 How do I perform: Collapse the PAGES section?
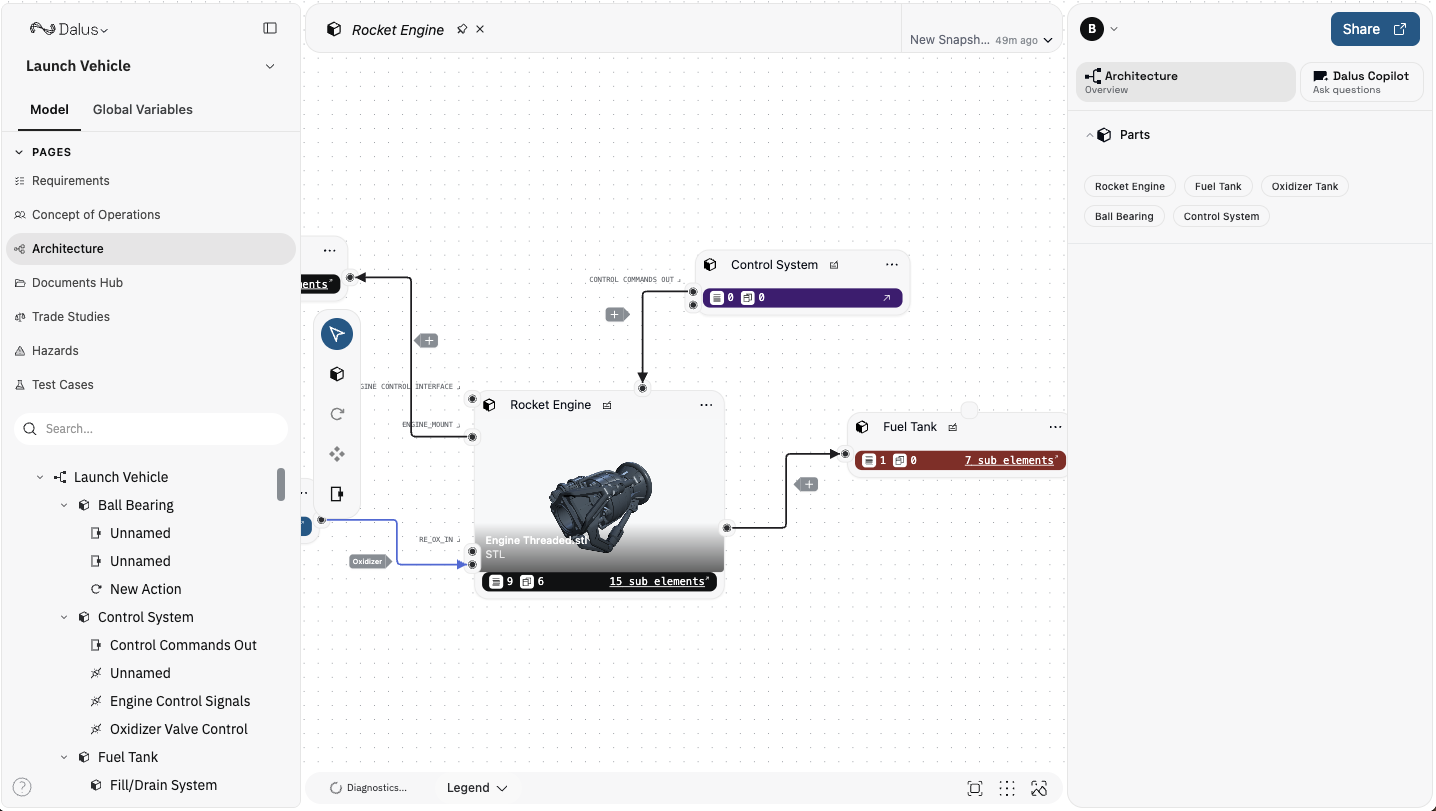[19, 152]
